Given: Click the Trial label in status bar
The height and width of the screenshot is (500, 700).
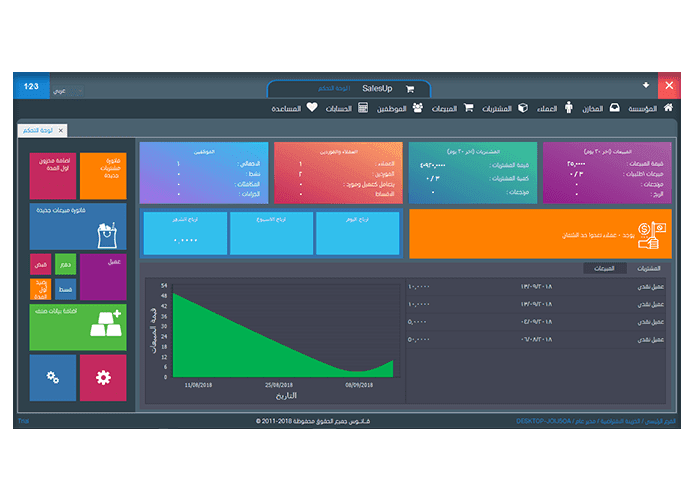Looking at the screenshot, I should click(24, 421).
